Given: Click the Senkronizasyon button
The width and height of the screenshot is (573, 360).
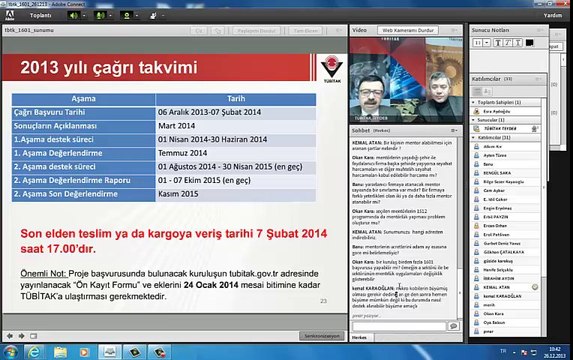Looking at the screenshot, I should (322, 336).
